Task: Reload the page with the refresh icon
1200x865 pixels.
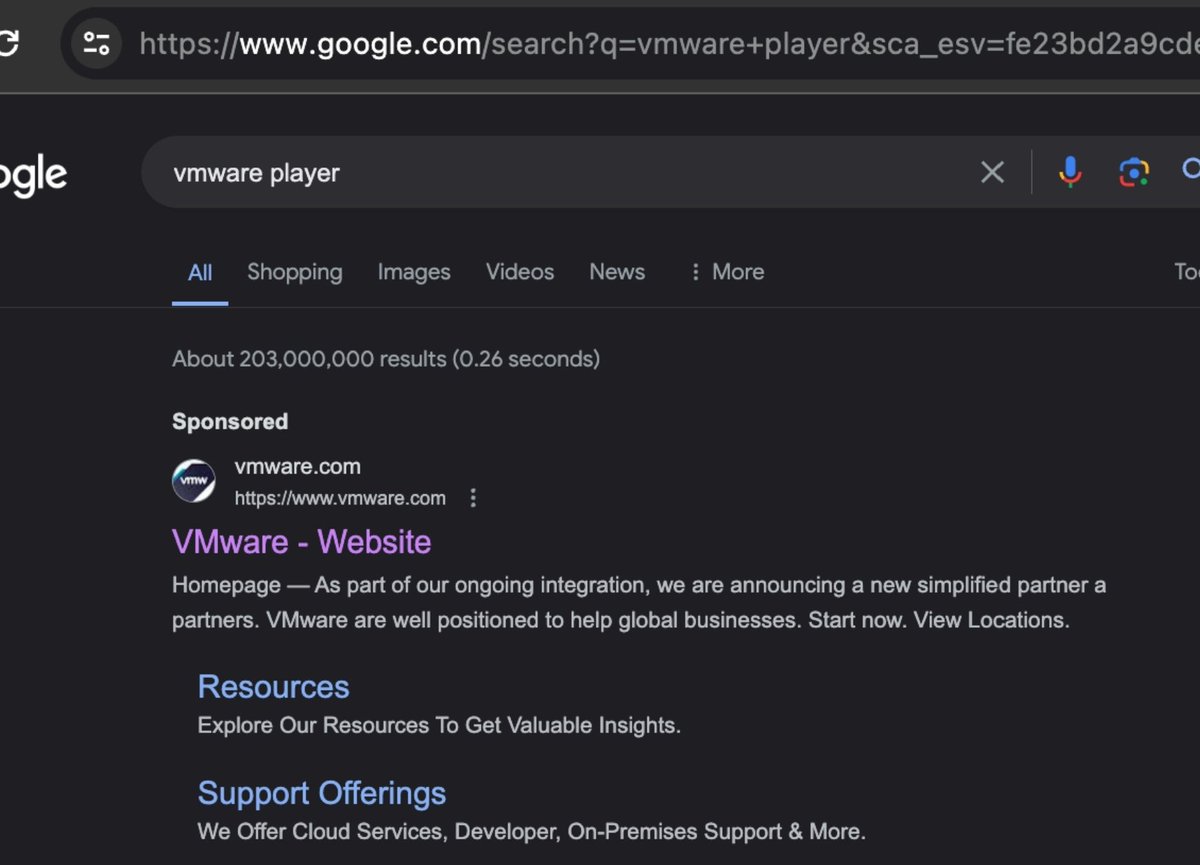Action: pos(8,43)
